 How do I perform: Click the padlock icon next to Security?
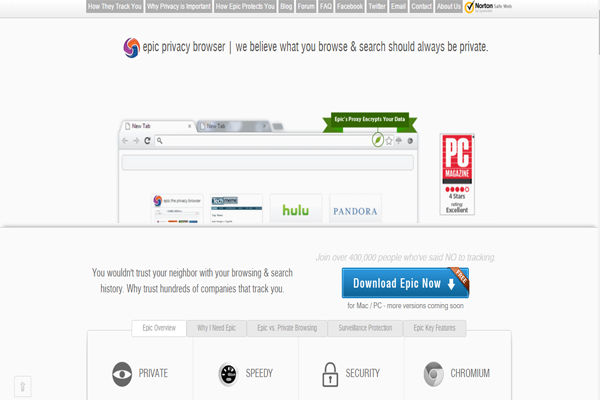coord(330,374)
